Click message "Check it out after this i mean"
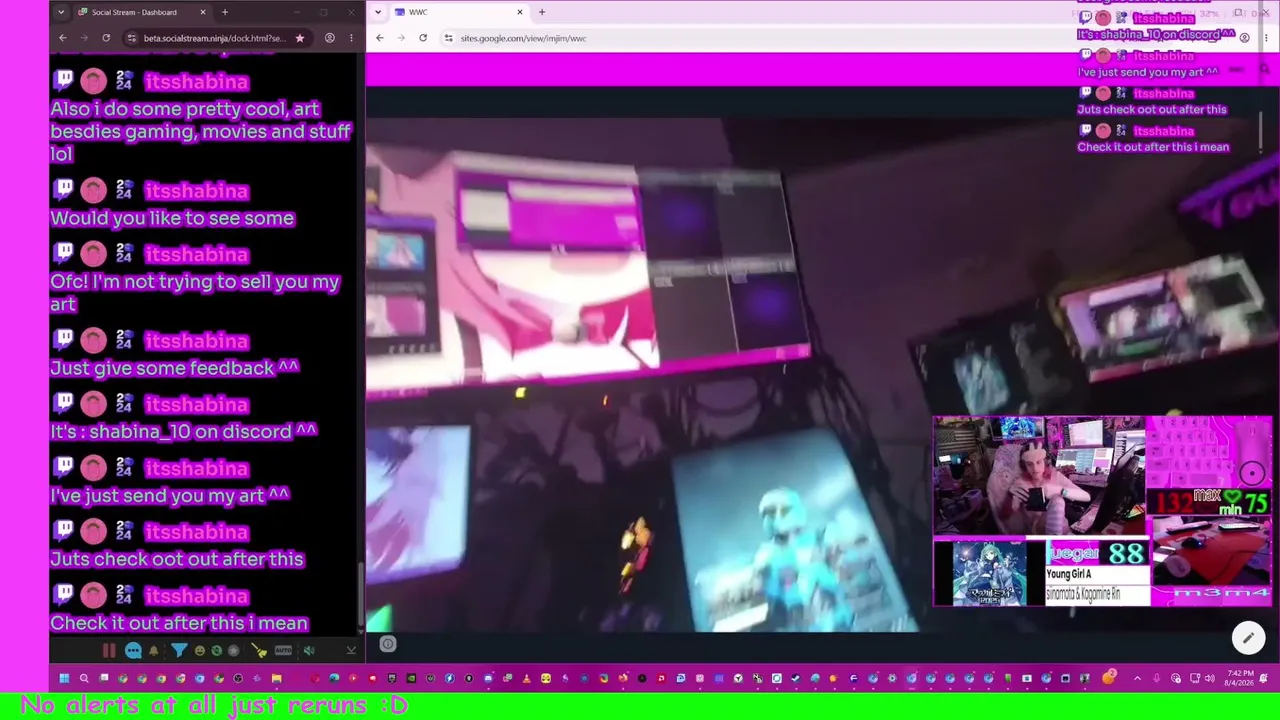 (179, 623)
